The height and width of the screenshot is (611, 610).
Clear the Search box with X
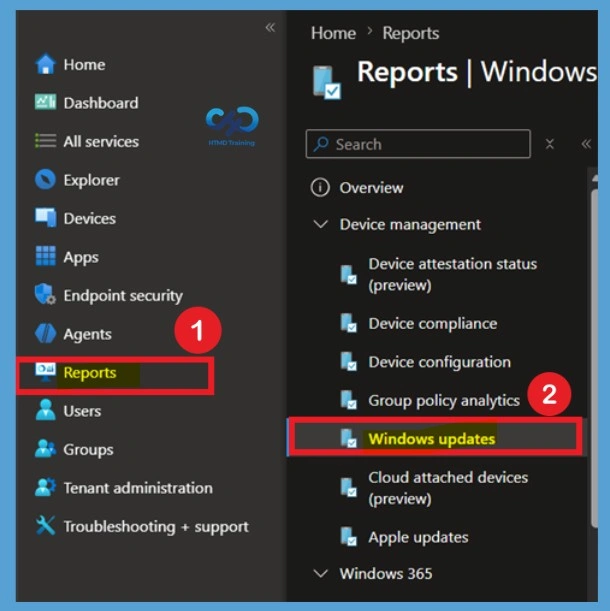pyautogui.click(x=550, y=144)
